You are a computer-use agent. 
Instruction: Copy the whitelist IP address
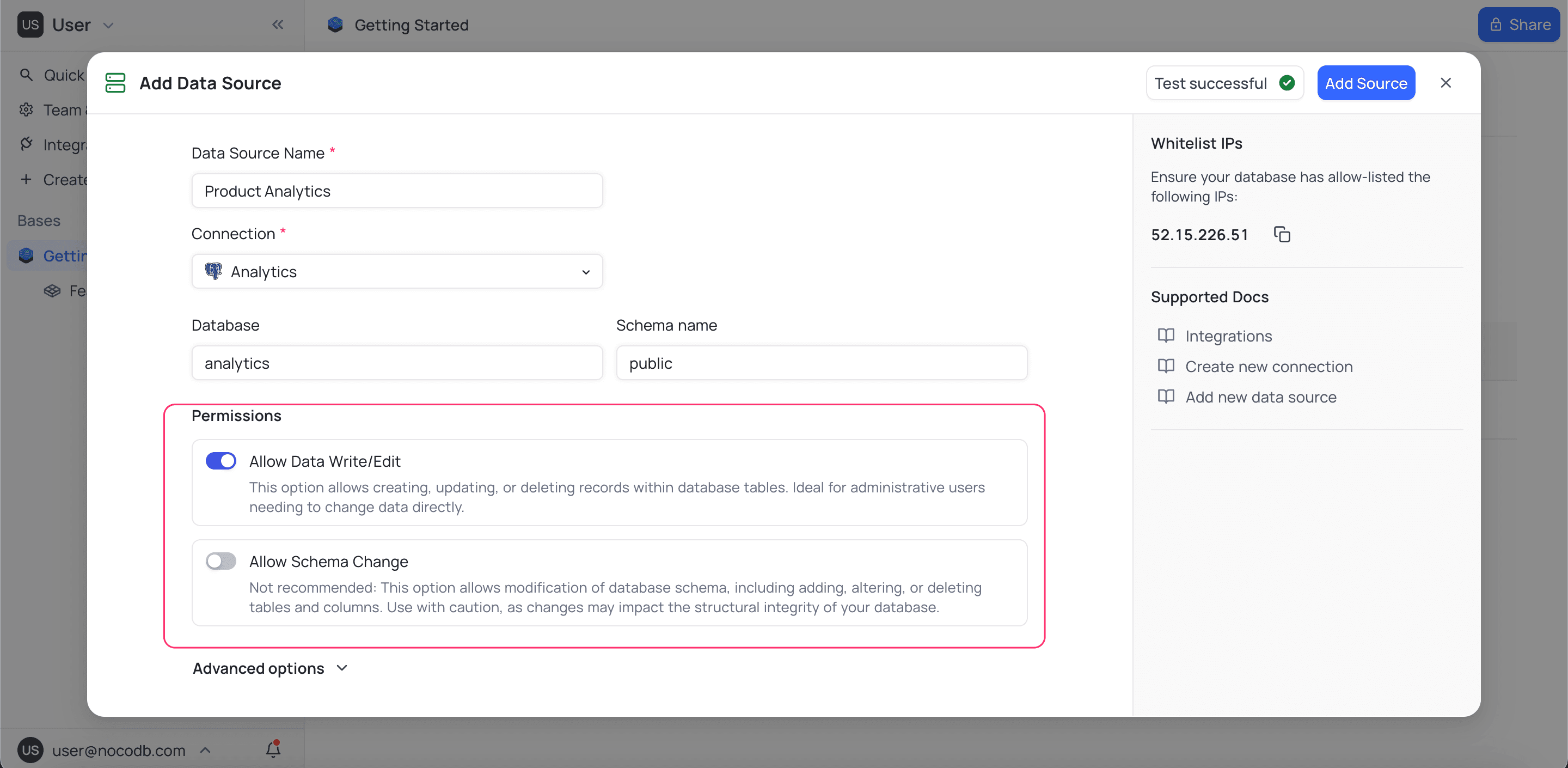(1282, 234)
